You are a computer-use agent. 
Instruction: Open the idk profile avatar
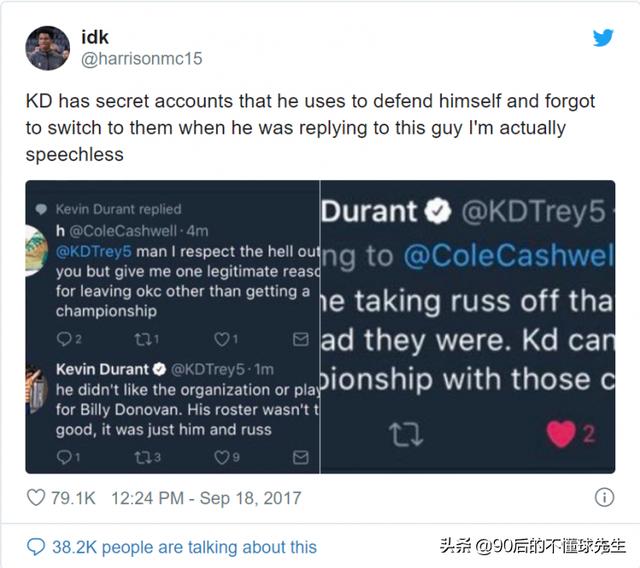pos(47,48)
